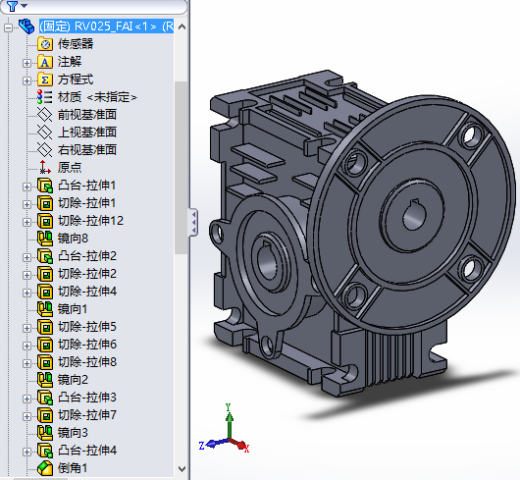Click the 传感器 sensors folder icon
Screen dimensions: 520x480
45,44
